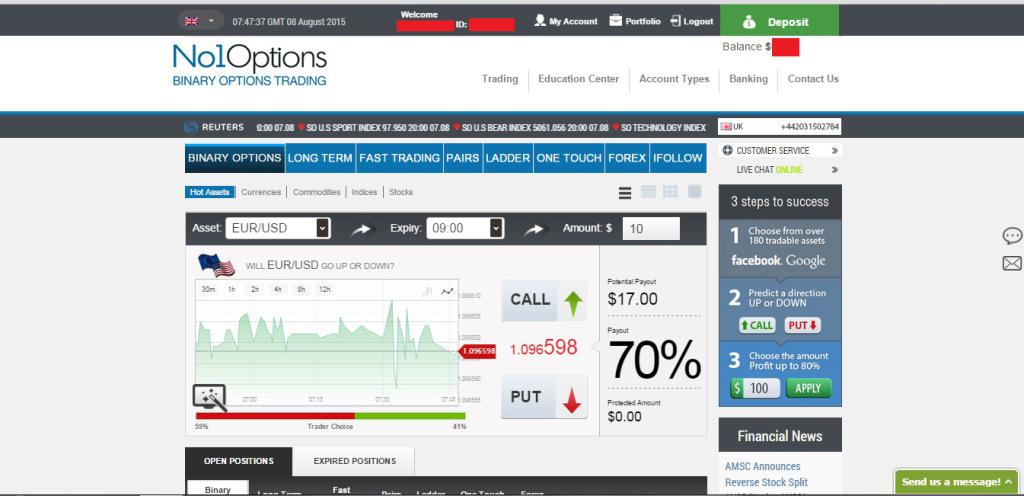This screenshot has height=496, width=1024.
Task: Click the Logout door icon
Action: click(675, 21)
